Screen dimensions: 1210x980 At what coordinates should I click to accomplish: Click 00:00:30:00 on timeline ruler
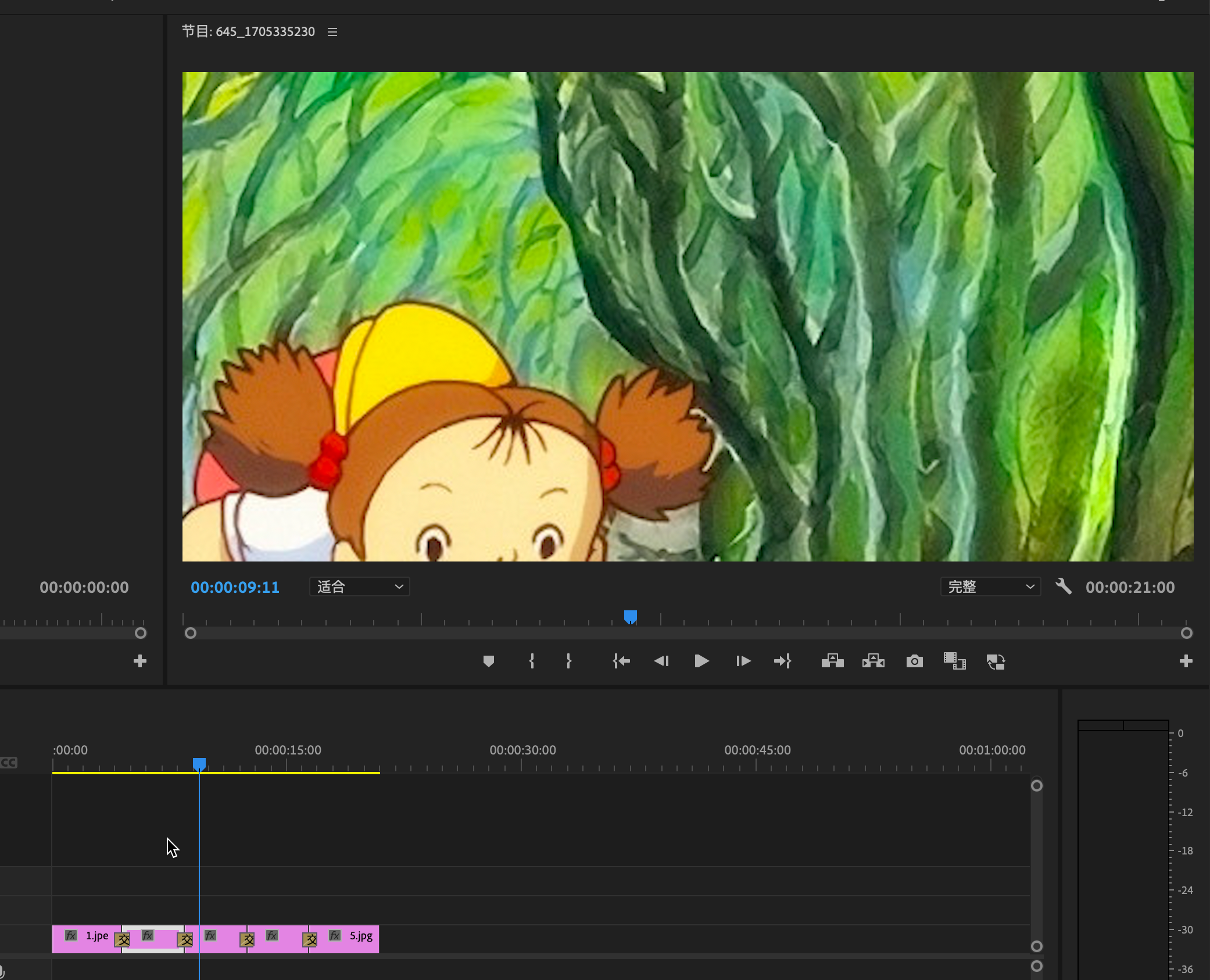pyautogui.click(x=522, y=750)
